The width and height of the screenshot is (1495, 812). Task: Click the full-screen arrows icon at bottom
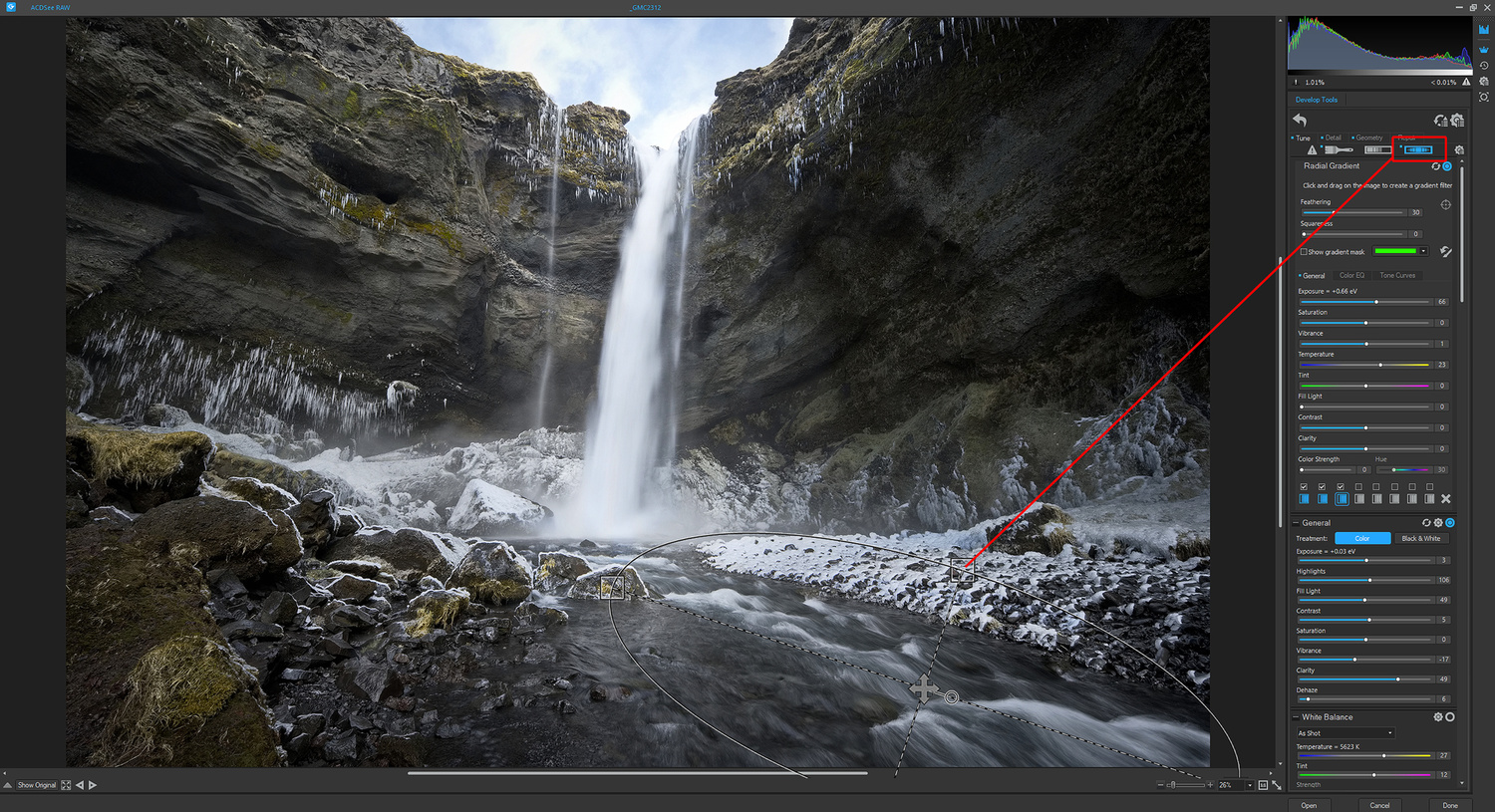pos(1277,785)
